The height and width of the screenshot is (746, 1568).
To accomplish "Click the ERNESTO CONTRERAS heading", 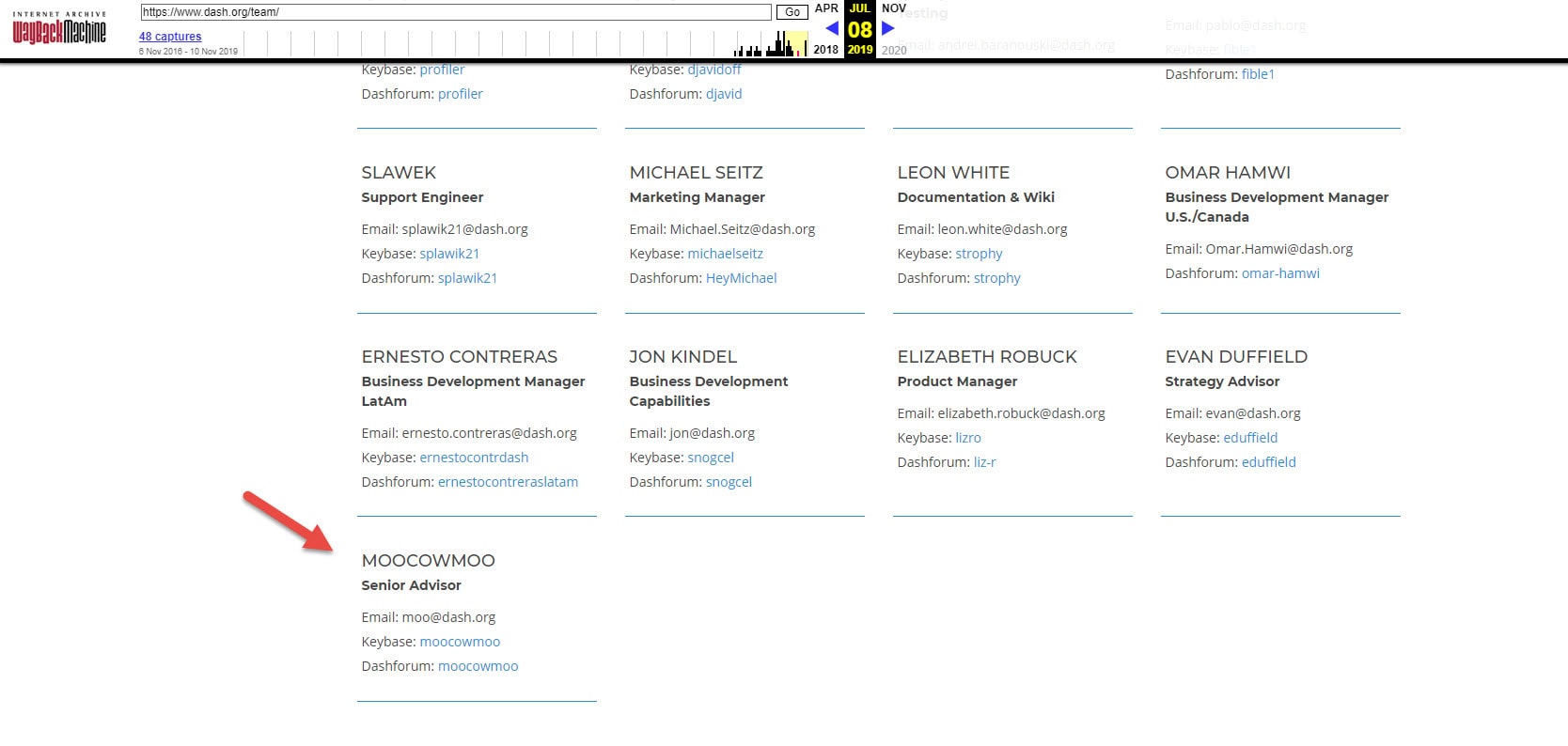I will pyautogui.click(x=459, y=357).
